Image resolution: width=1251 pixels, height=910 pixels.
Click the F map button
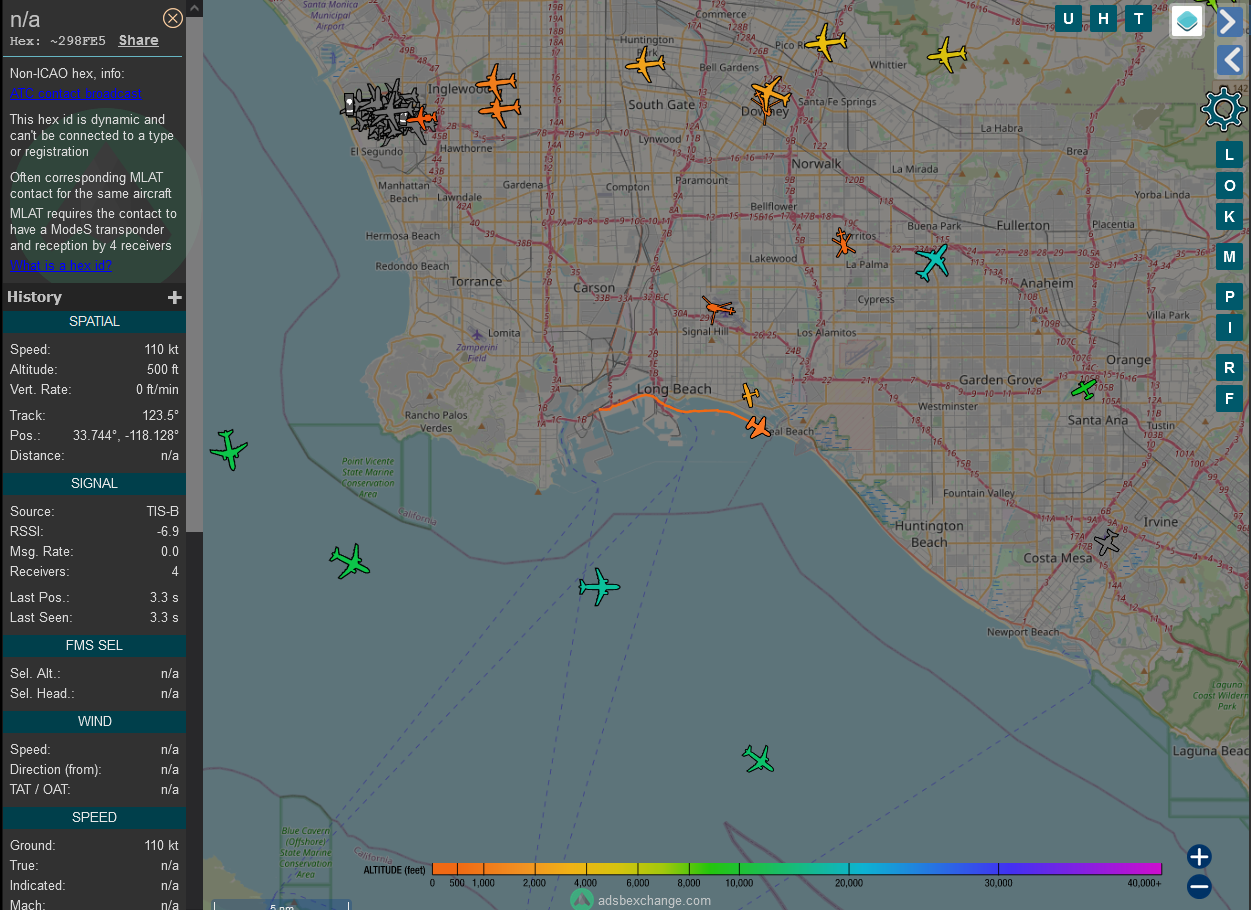1230,399
